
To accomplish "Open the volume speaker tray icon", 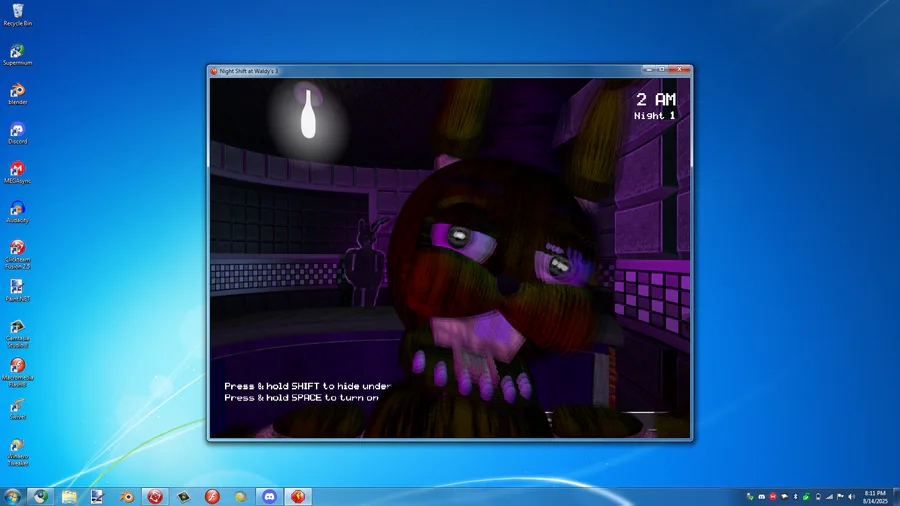I will (852, 497).
